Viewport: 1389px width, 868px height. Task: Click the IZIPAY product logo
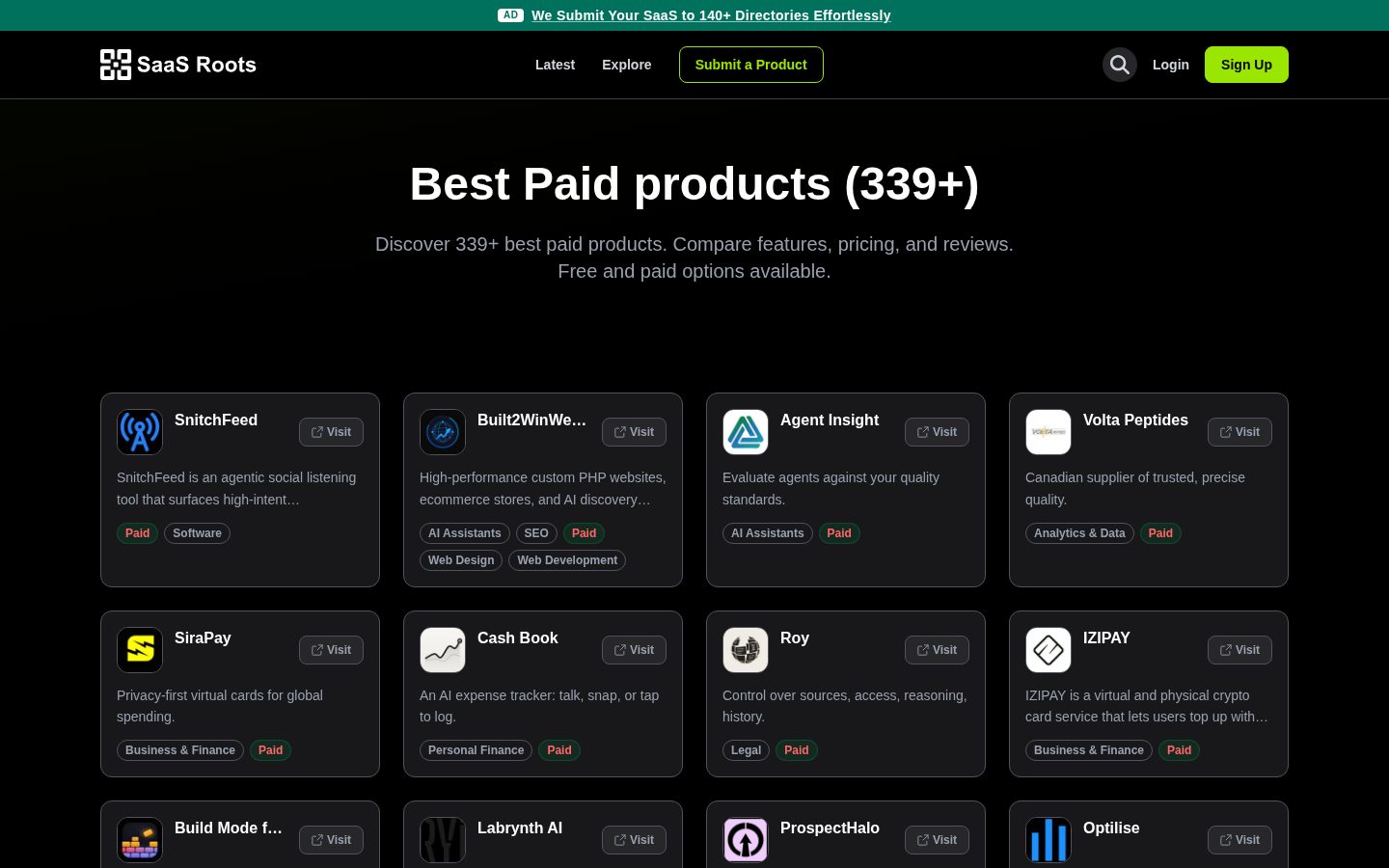tap(1049, 650)
